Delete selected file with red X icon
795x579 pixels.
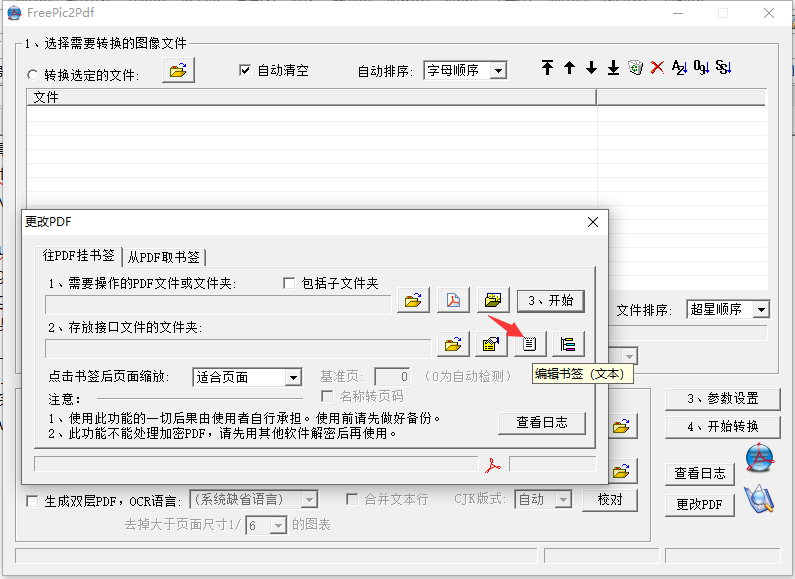coord(657,67)
